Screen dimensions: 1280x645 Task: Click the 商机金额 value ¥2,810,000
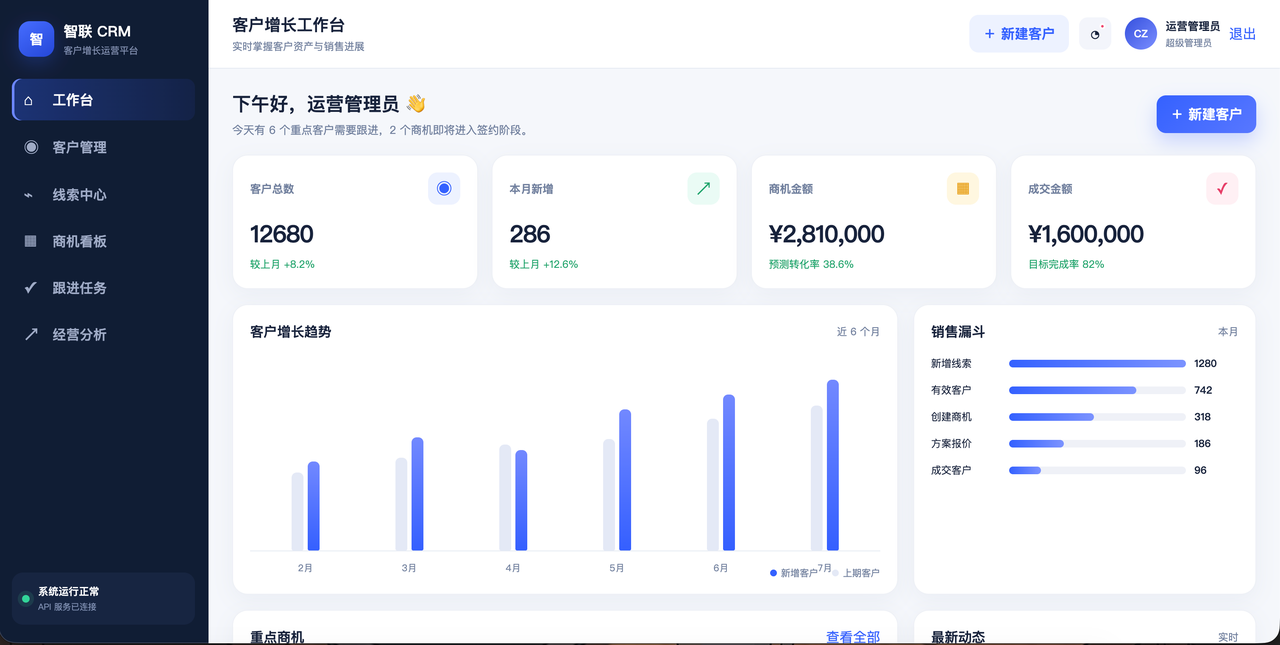[827, 234]
